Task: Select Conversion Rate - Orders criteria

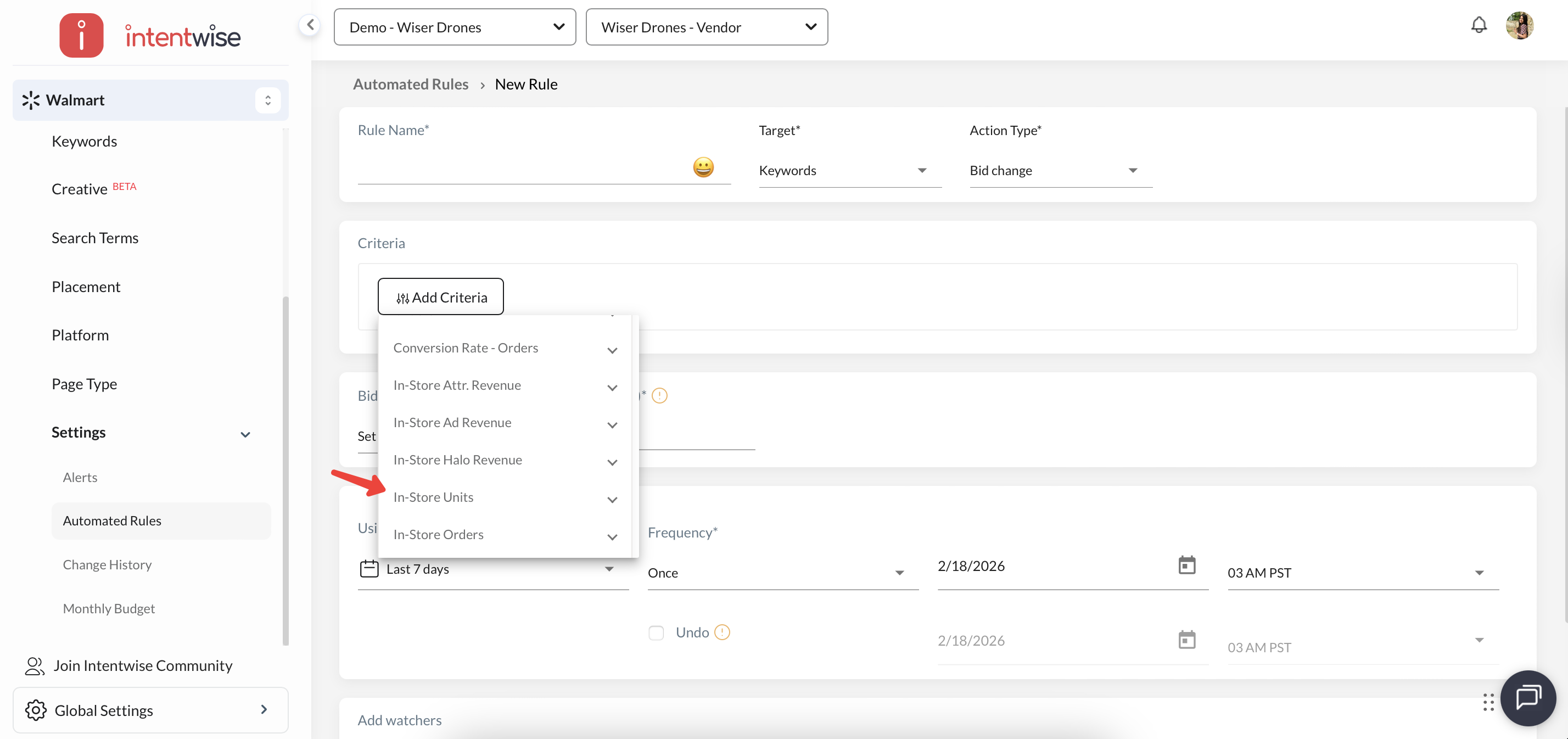Action: [x=466, y=348]
